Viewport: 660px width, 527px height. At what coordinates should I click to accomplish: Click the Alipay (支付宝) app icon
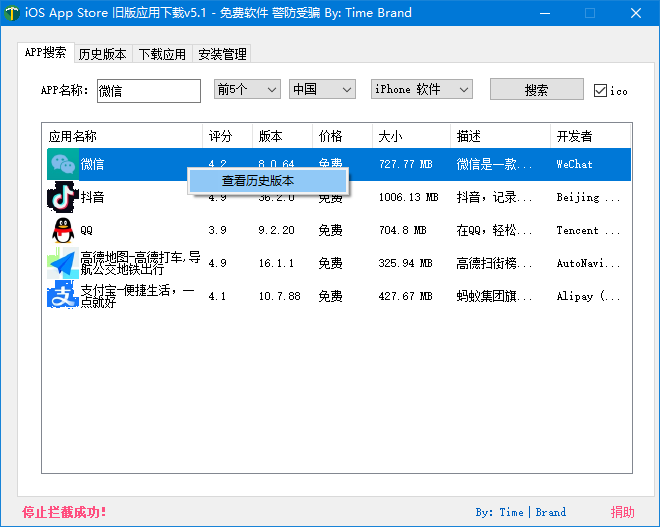click(x=63, y=296)
